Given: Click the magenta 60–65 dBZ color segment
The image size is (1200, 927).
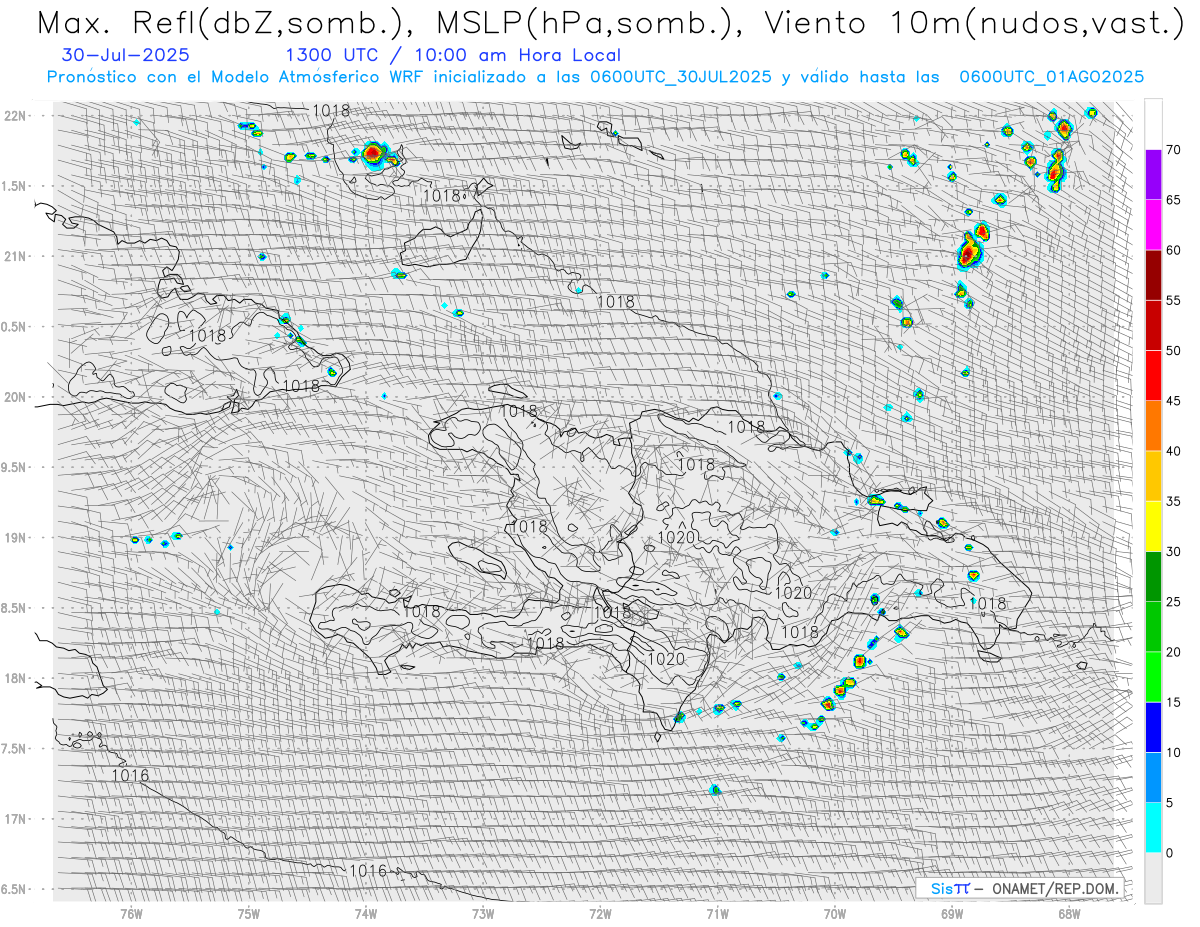Looking at the screenshot, I should [1153, 225].
